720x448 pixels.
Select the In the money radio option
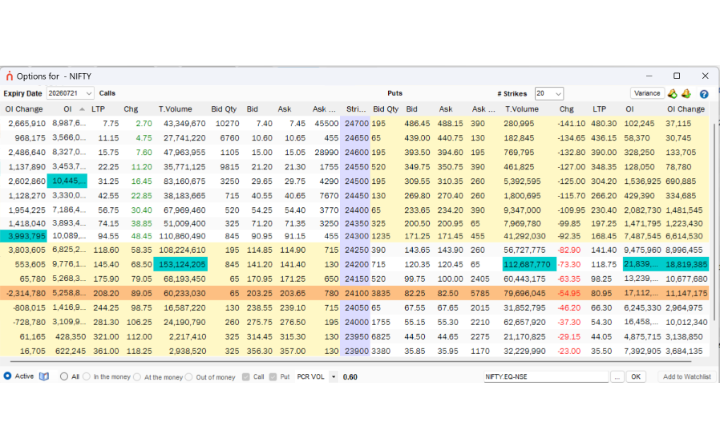(x=86, y=376)
